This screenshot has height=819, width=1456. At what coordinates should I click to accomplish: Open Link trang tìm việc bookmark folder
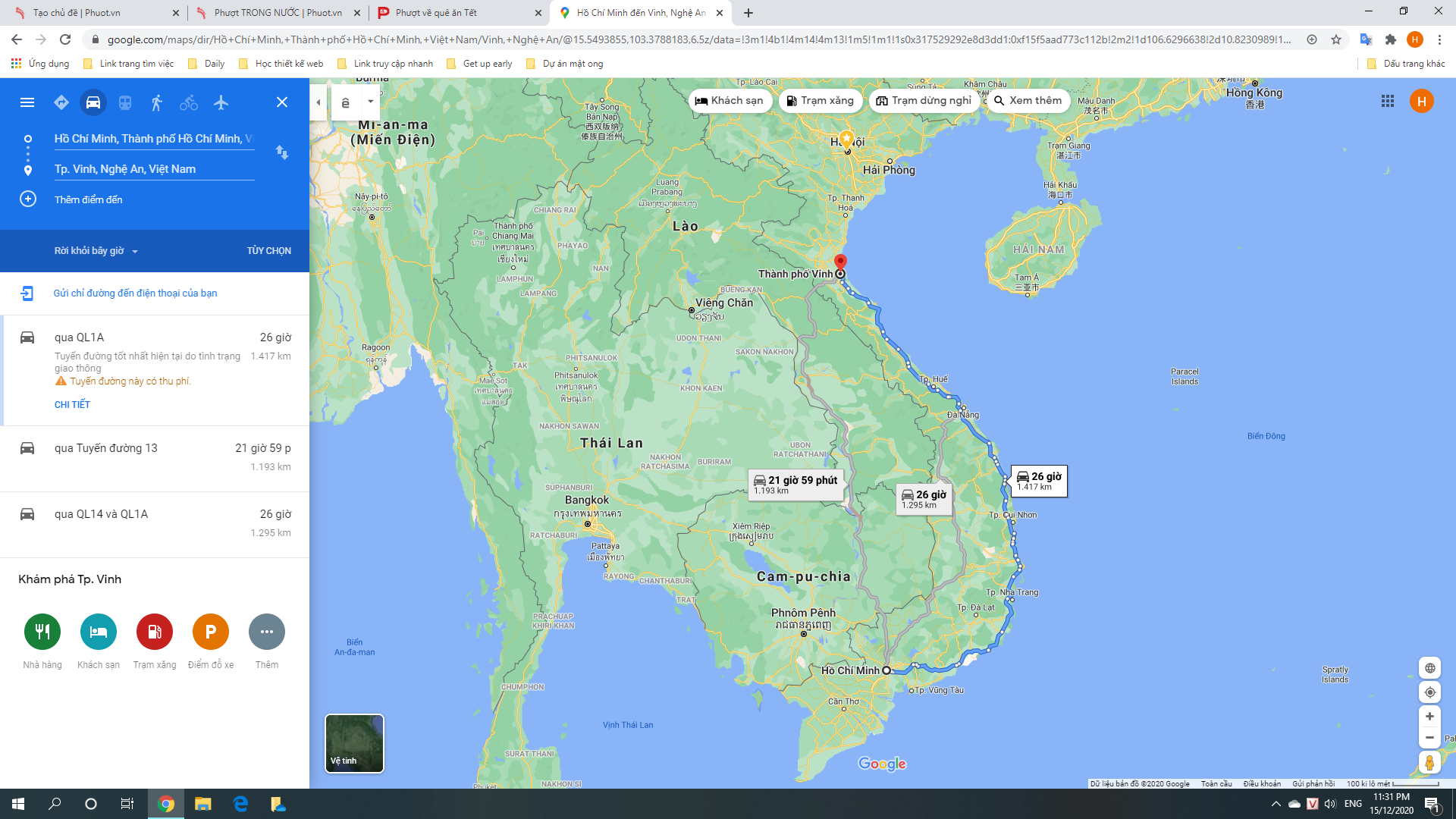pyautogui.click(x=129, y=64)
